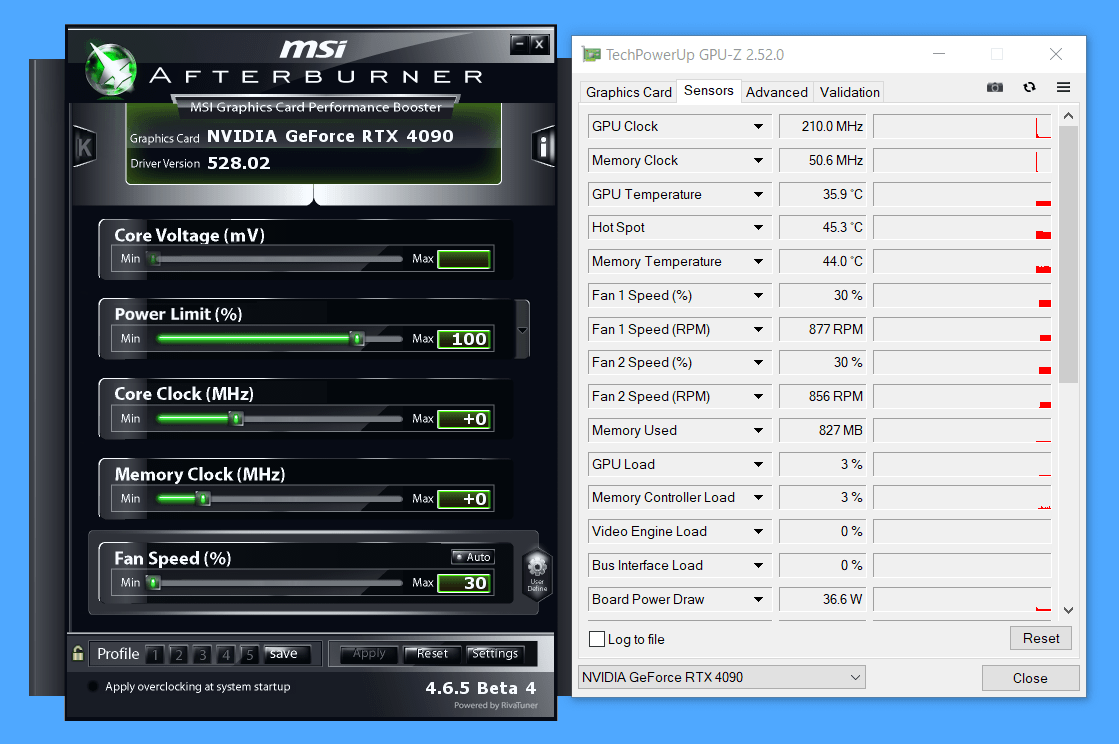The image size is (1119, 744).
Task: Open the GPU Temperature sensor dropdown
Action: click(758, 194)
